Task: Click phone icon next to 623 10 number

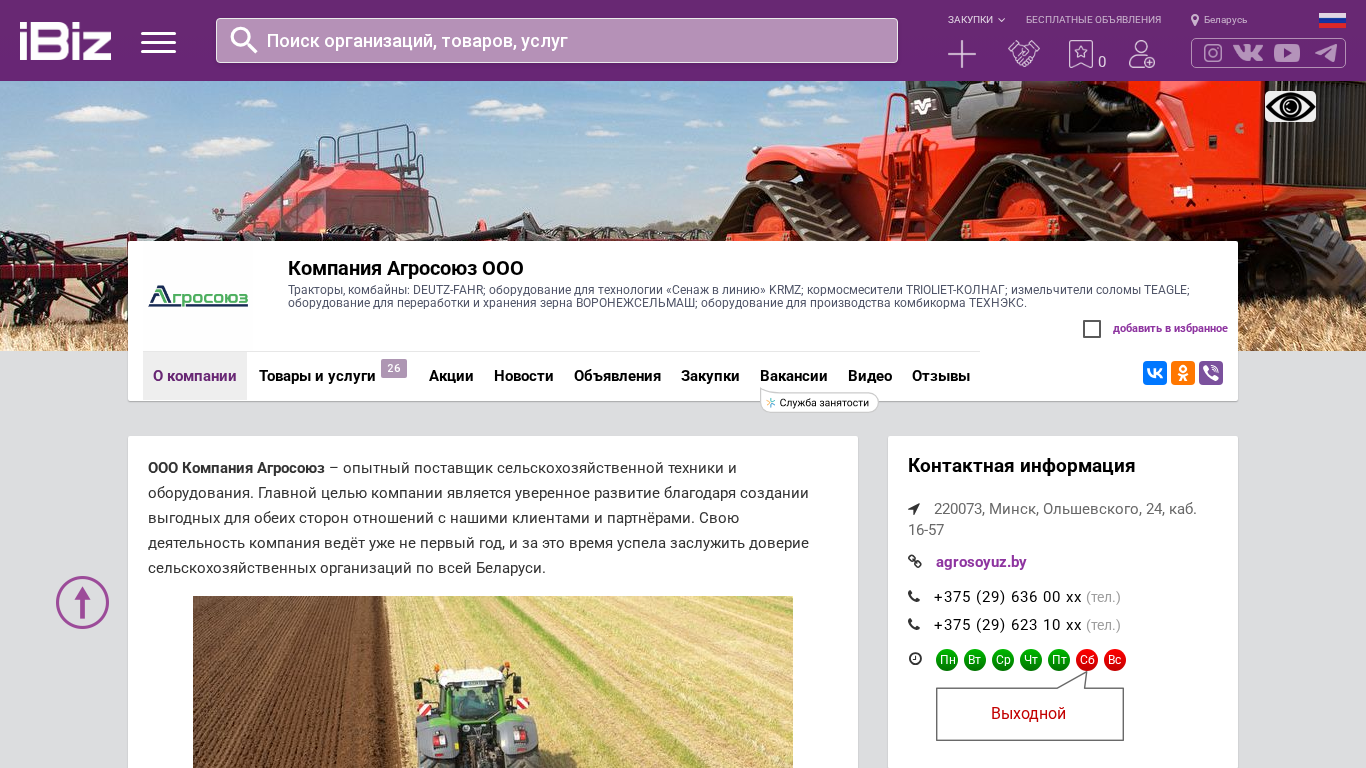Action: [914, 625]
